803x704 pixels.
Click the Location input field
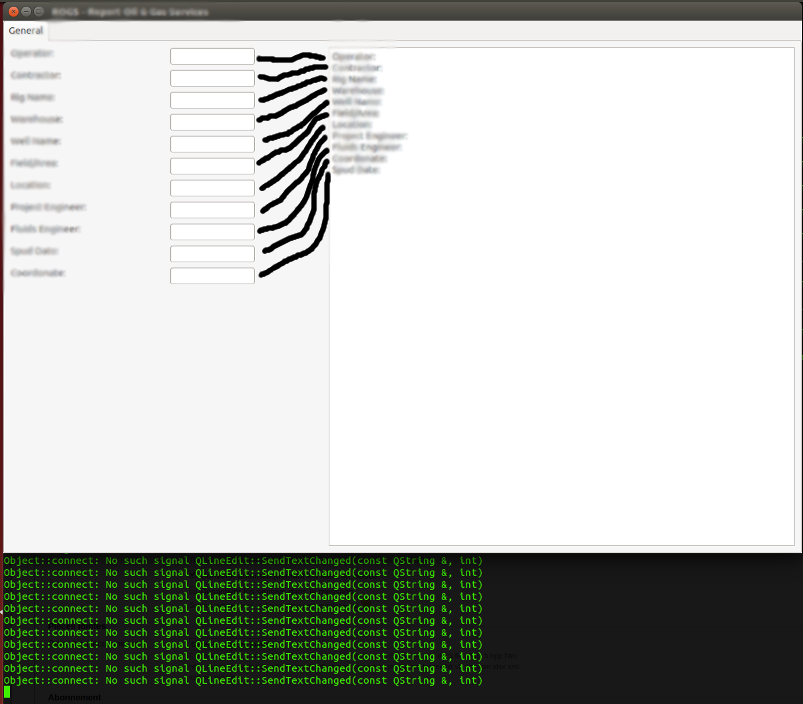[212, 188]
